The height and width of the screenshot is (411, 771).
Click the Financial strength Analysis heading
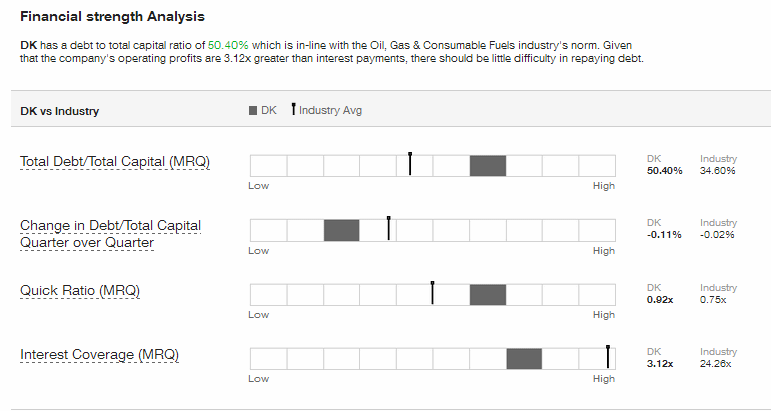(112, 17)
